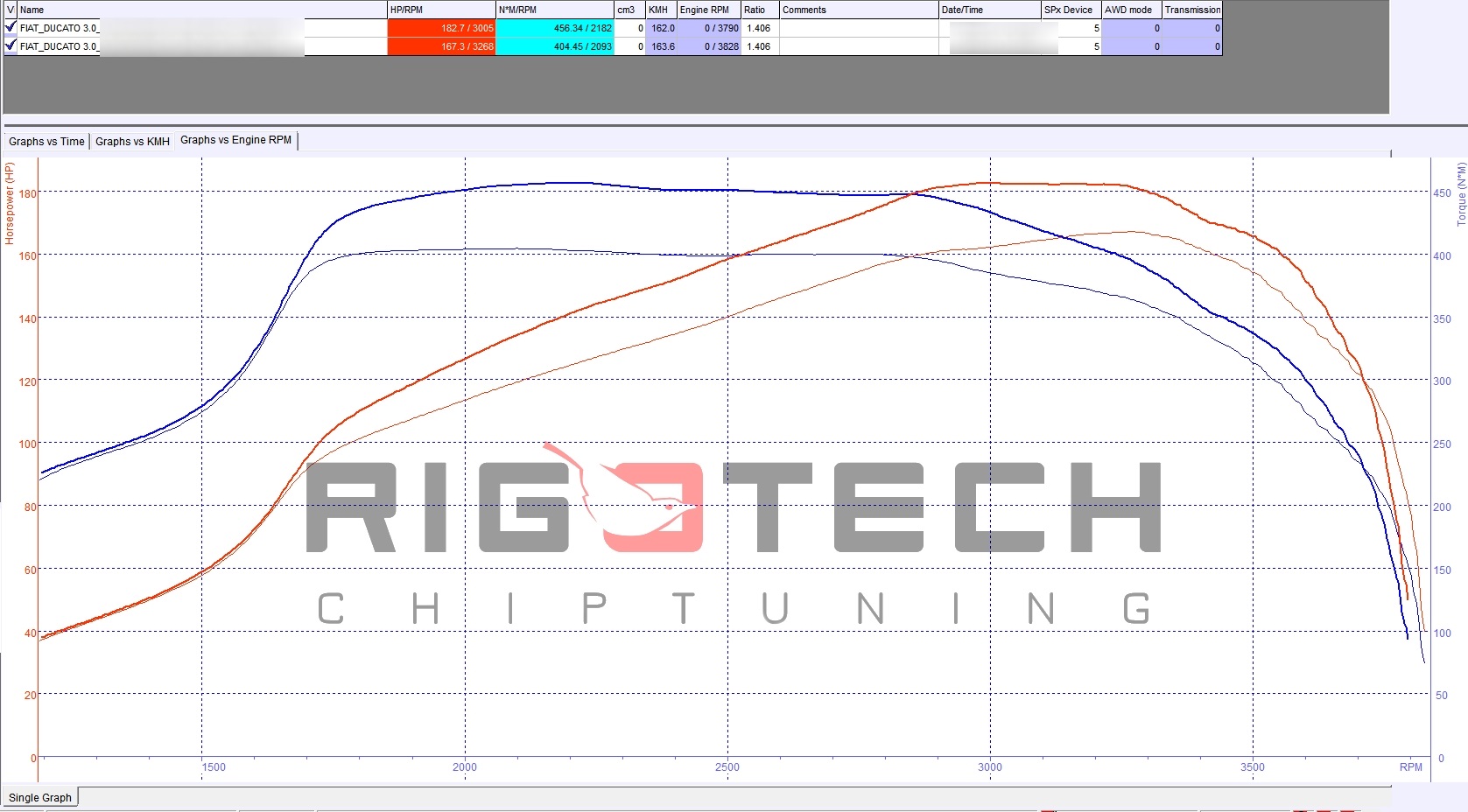Click the Date/Time column header

click(x=990, y=10)
